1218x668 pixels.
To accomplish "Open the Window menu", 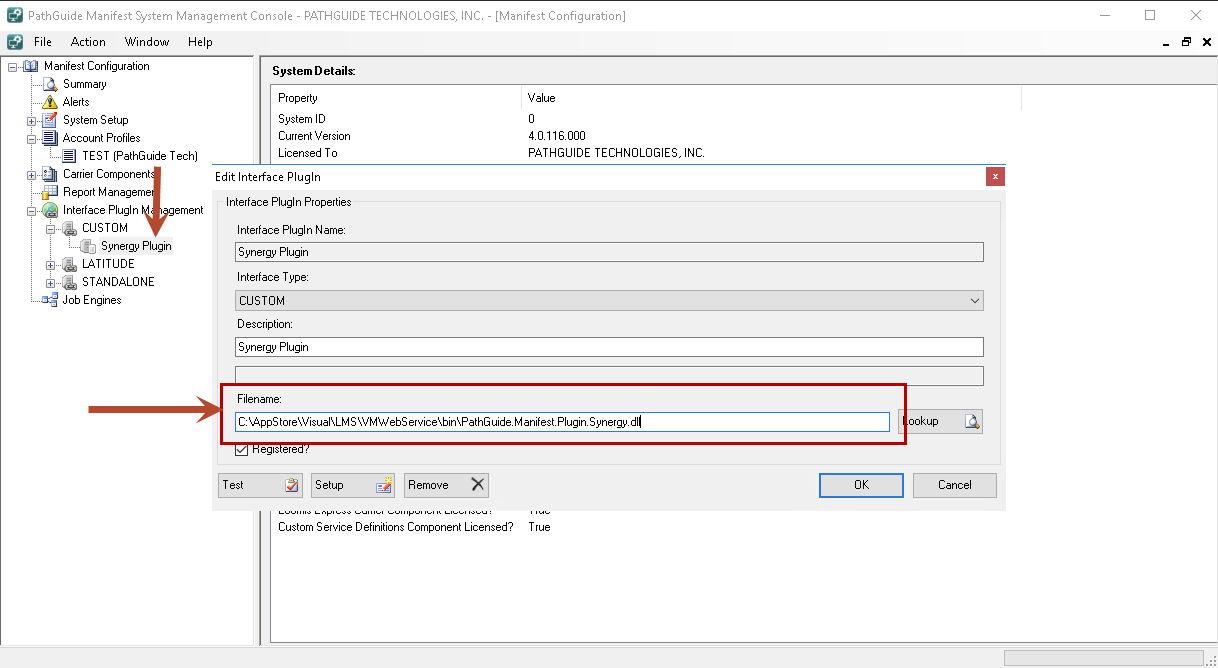I will tap(147, 42).
